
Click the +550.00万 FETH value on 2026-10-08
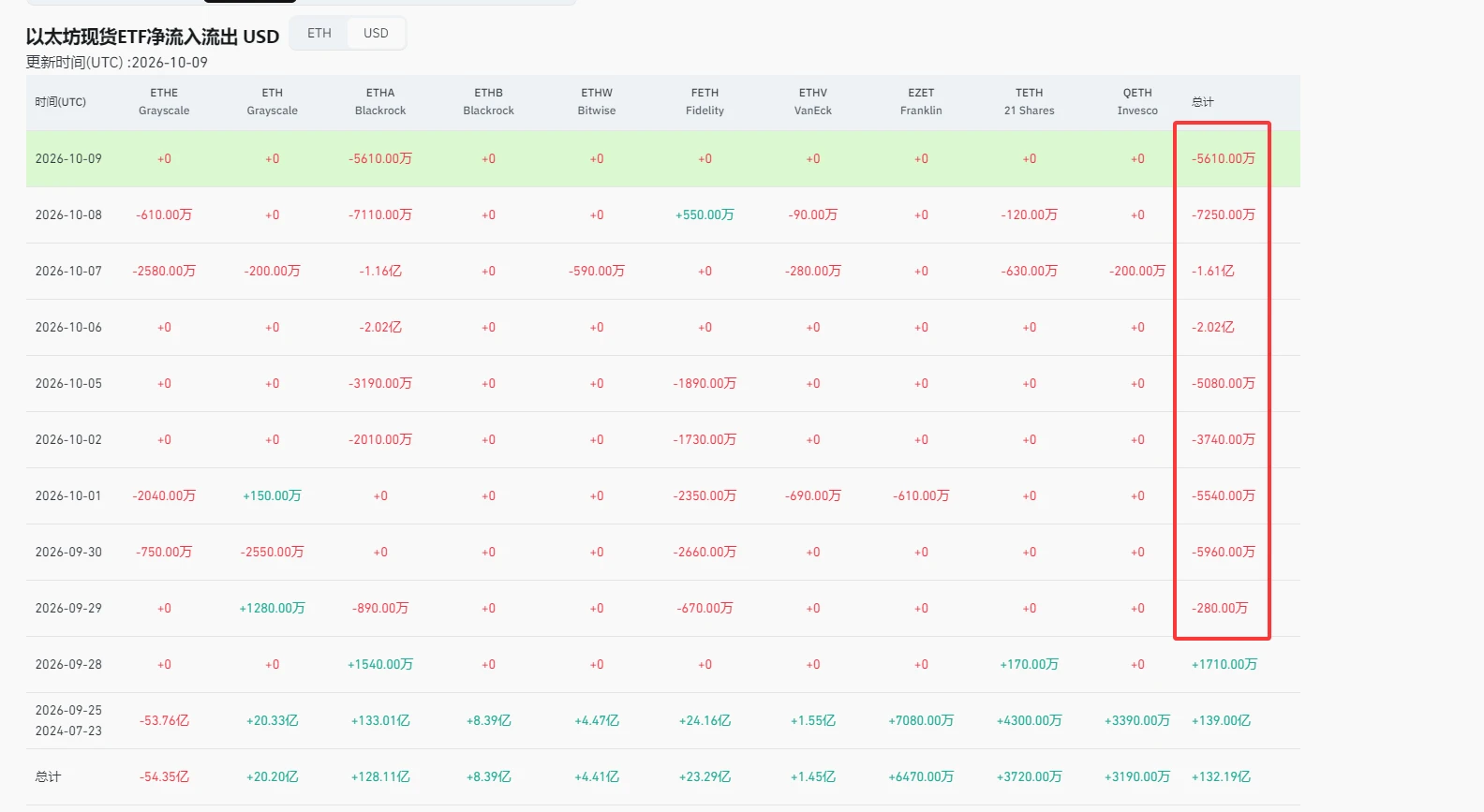[705, 215]
